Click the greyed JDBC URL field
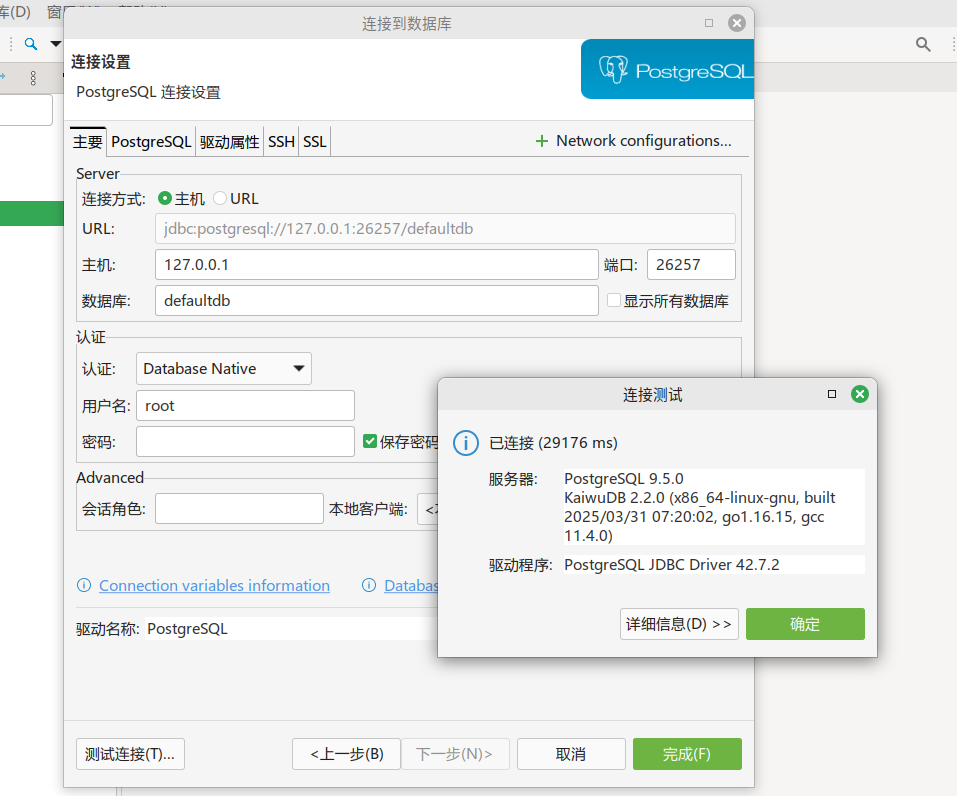Image resolution: width=957 pixels, height=796 pixels. click(445, 228)
